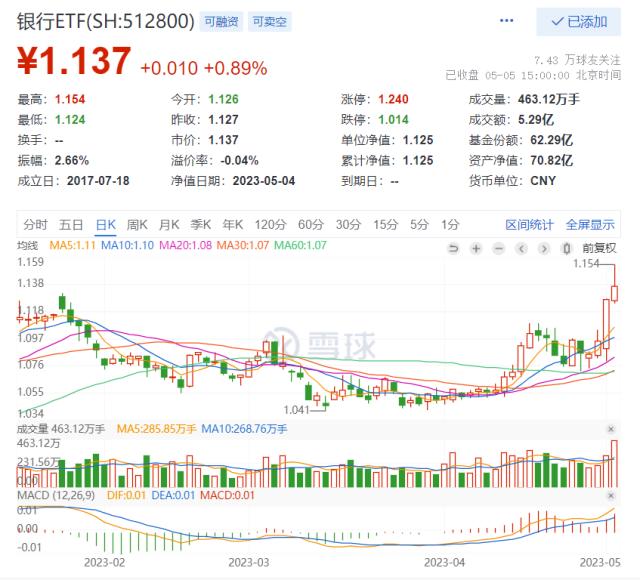Click the 跌停 1.014 value
640x580 pixels.
pos(393,120)
